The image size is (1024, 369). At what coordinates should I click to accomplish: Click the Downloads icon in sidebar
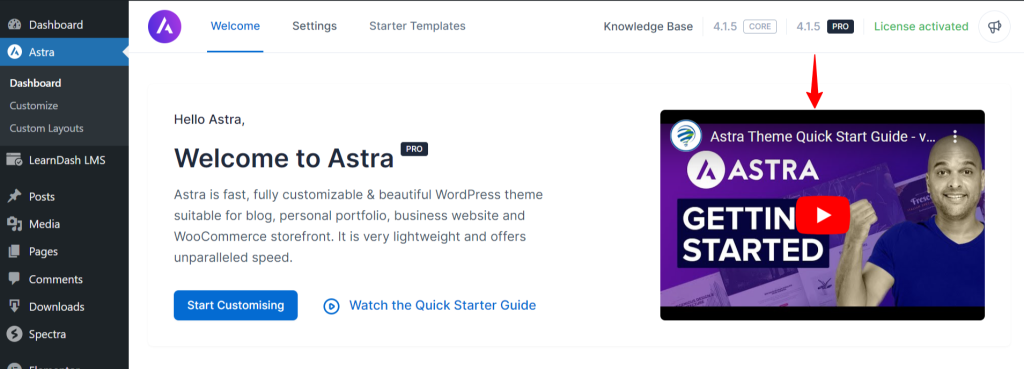(14, 306)
